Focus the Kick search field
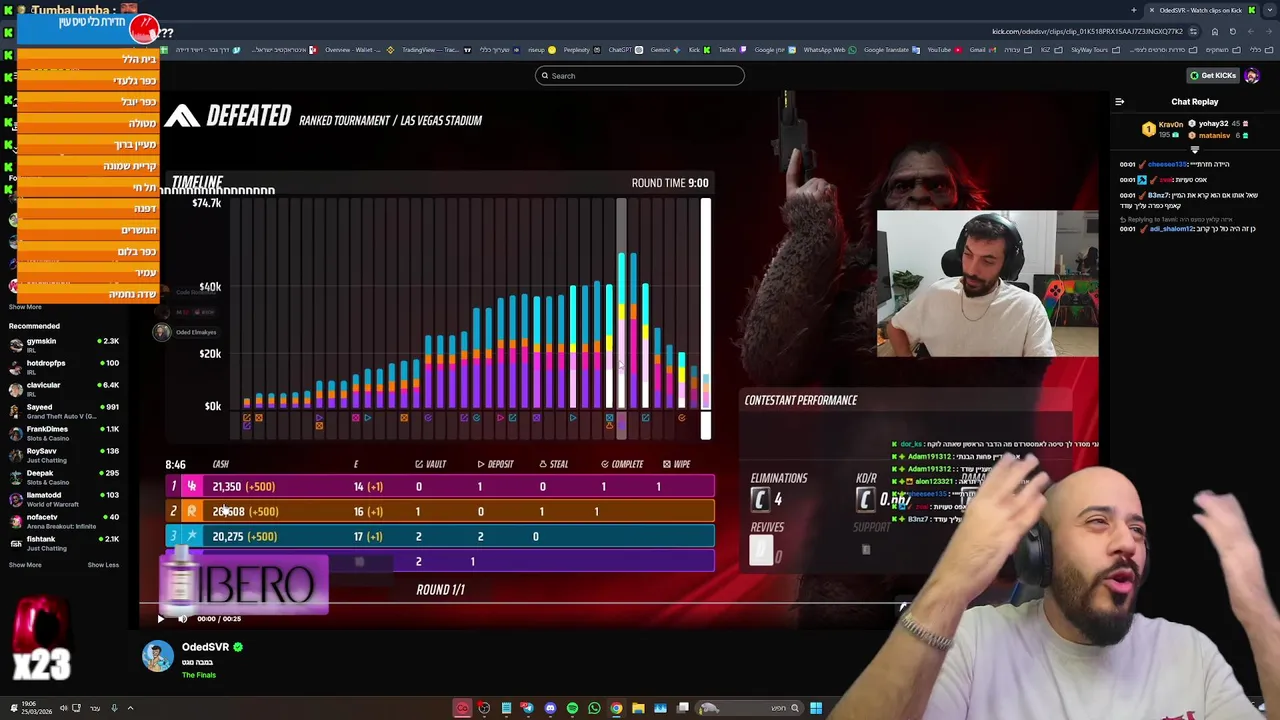1280x720 pixels. coord(640,76)
